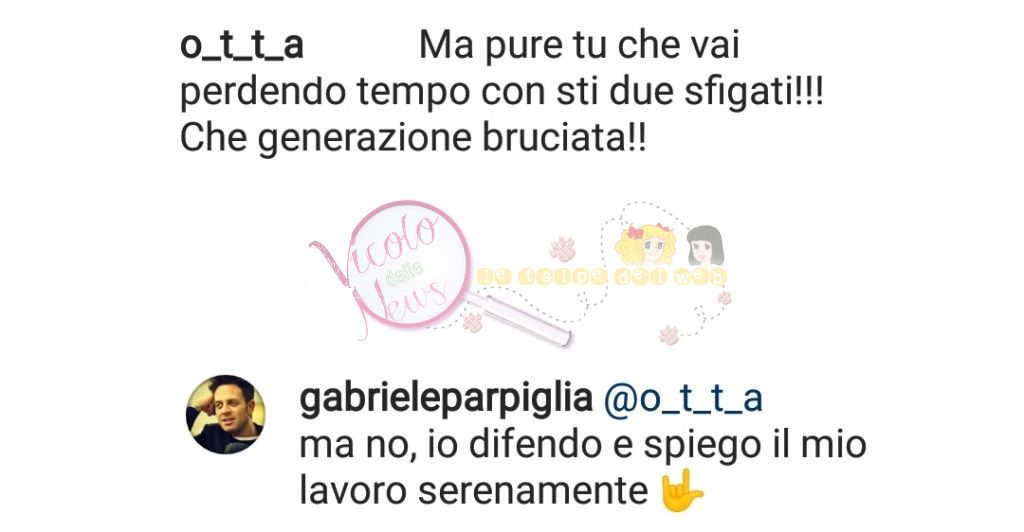Click 'Che generazione bruciata!!' comment line

(x=413, y=138)
